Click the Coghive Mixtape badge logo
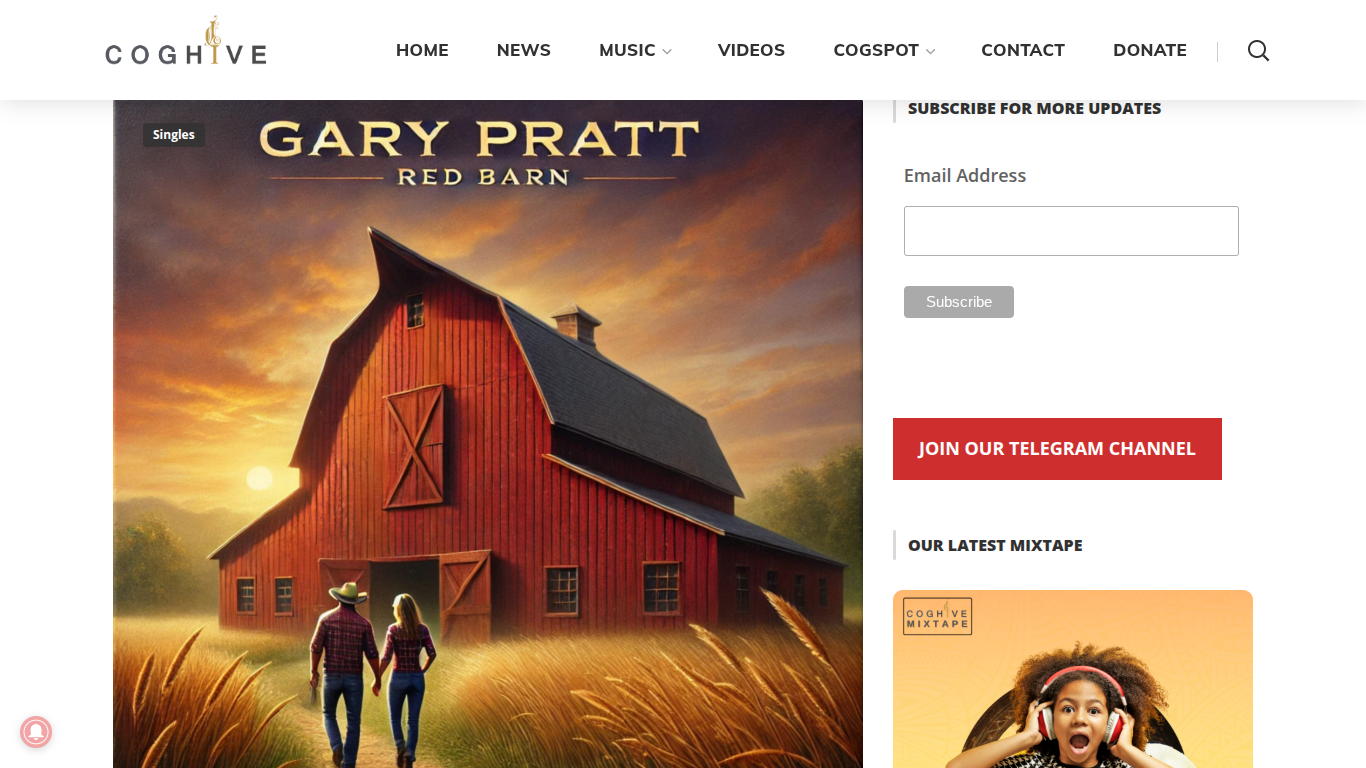1366x768 pixels. point(937,617)
